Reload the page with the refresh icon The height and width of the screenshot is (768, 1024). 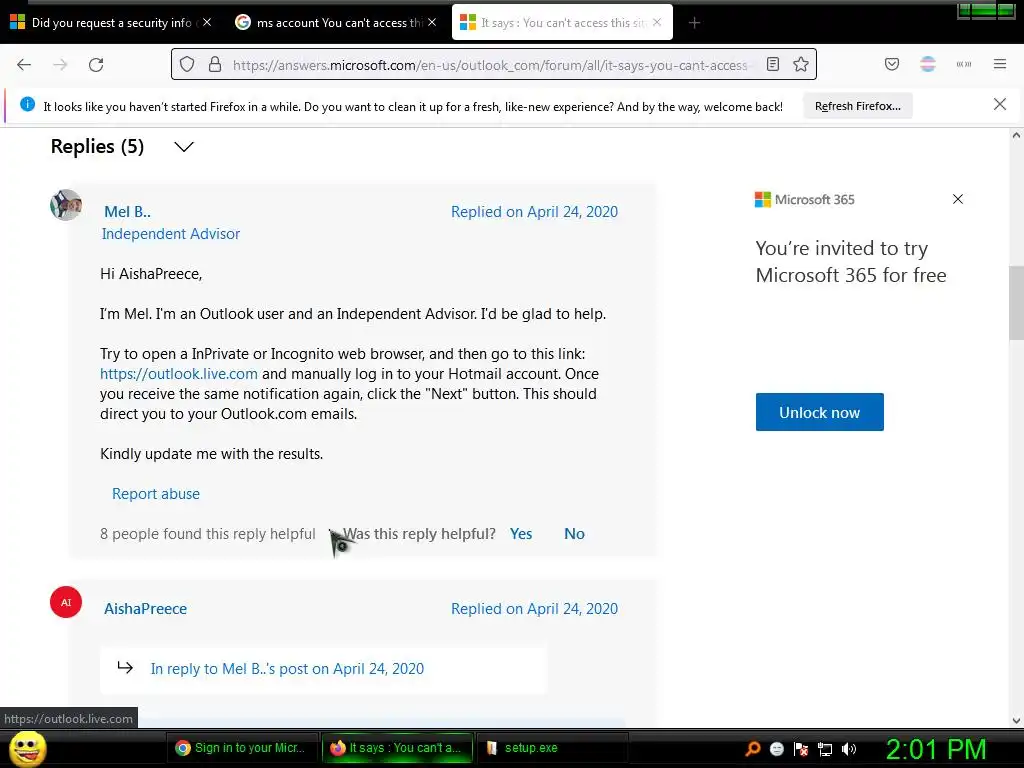click(96, 64)
